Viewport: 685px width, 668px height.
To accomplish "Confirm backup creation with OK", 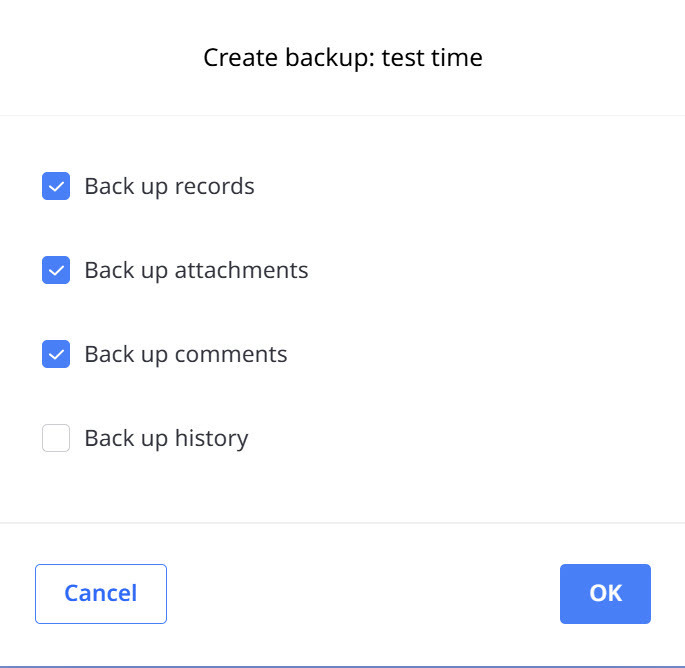I will tap(605, 593).
